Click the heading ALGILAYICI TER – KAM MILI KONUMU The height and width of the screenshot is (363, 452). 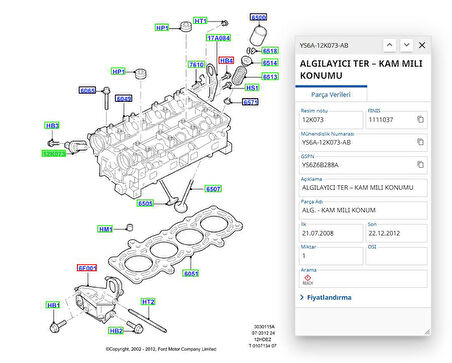[361, 69]
